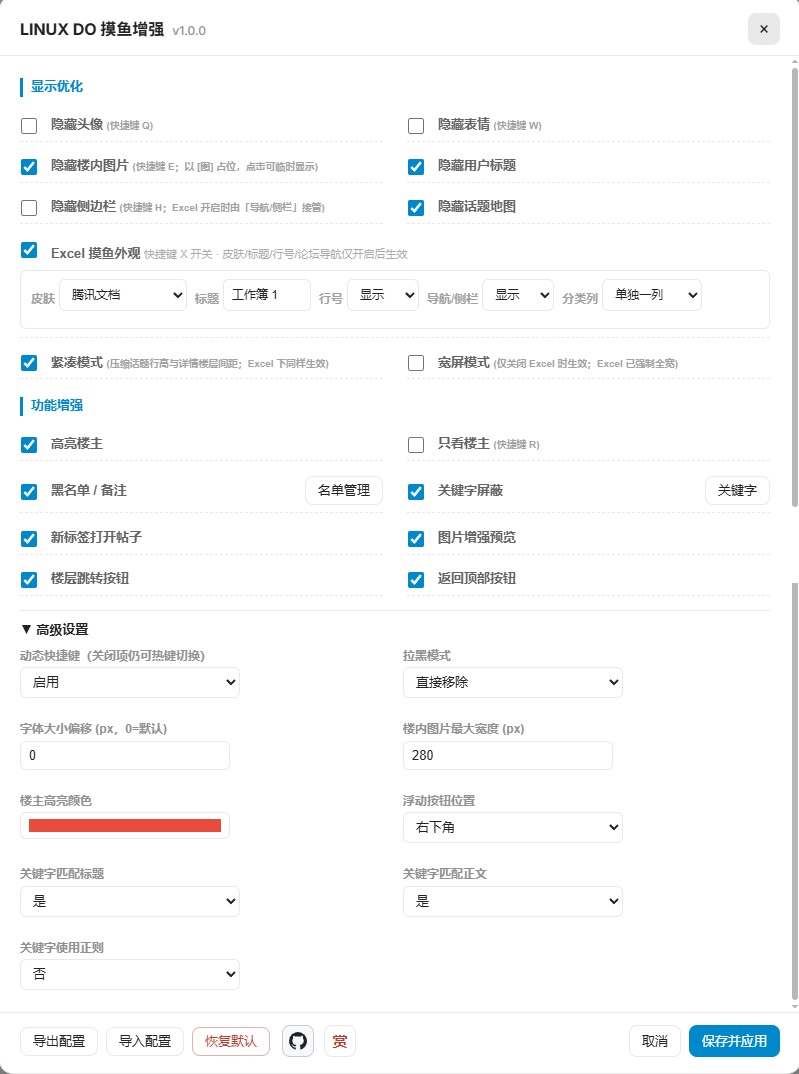Enable 宽屏模式 checkbox
This screenshot has height=1074, width=799.
pyautogui.click(x=416, y=363)
